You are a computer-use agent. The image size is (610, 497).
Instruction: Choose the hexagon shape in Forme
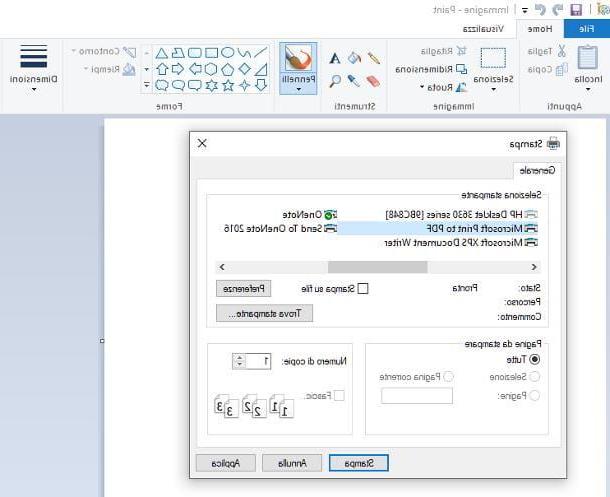coord(211,69)
